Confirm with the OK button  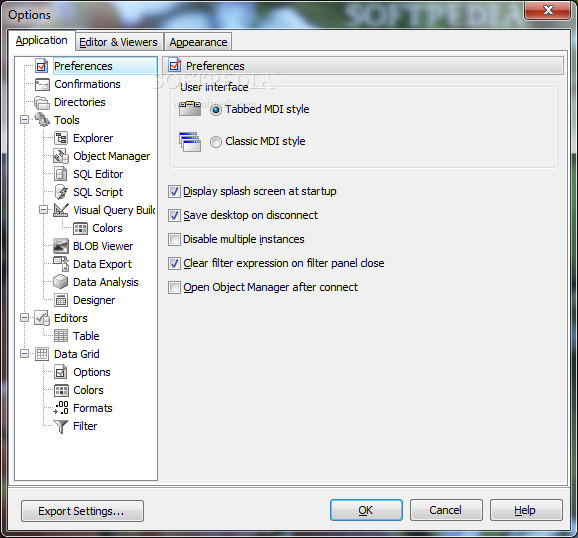[x=366, y=510]
